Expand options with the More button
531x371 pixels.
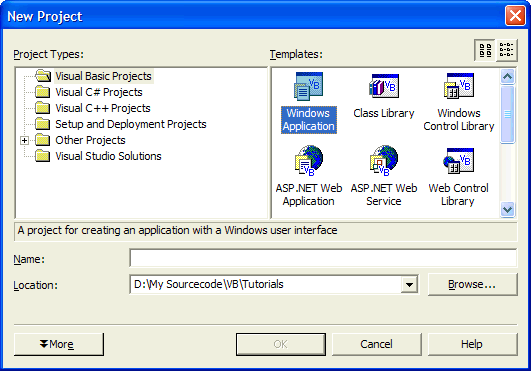click(59, 344)
